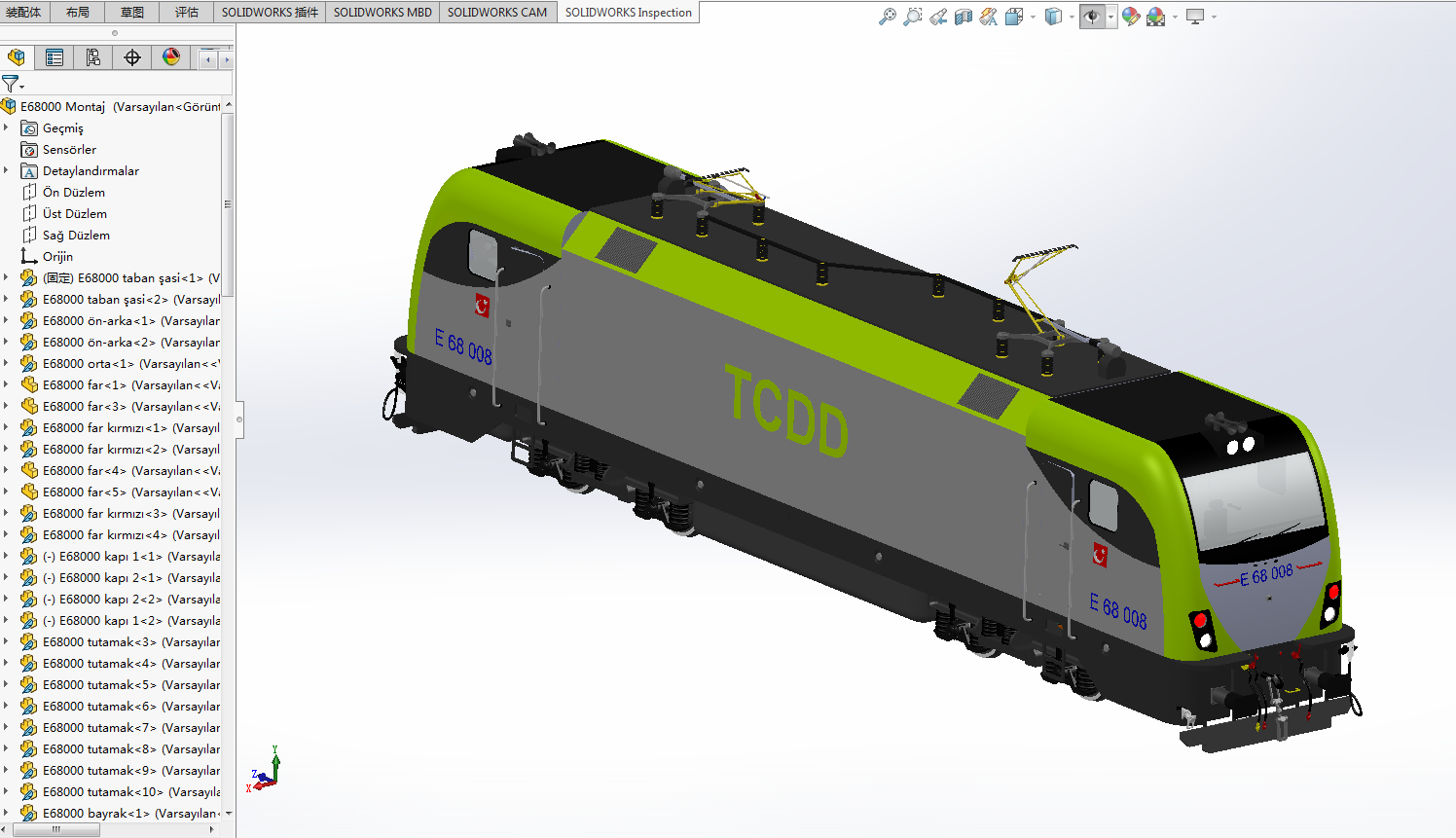Open the Display Style dropdown arrow
The width and height of the screenshot is (1456, 838).
(x=1072, y=17)
